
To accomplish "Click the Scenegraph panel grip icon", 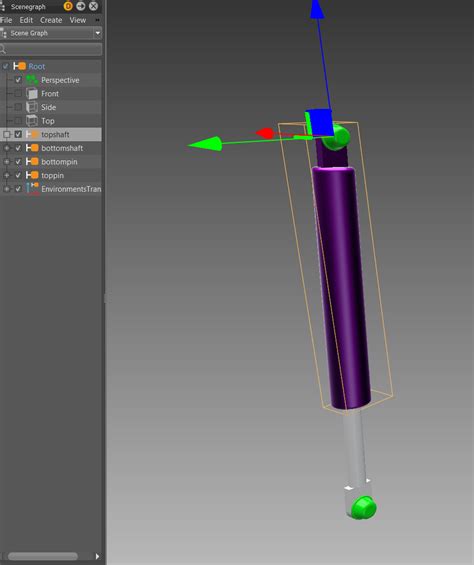I will 3,6.
